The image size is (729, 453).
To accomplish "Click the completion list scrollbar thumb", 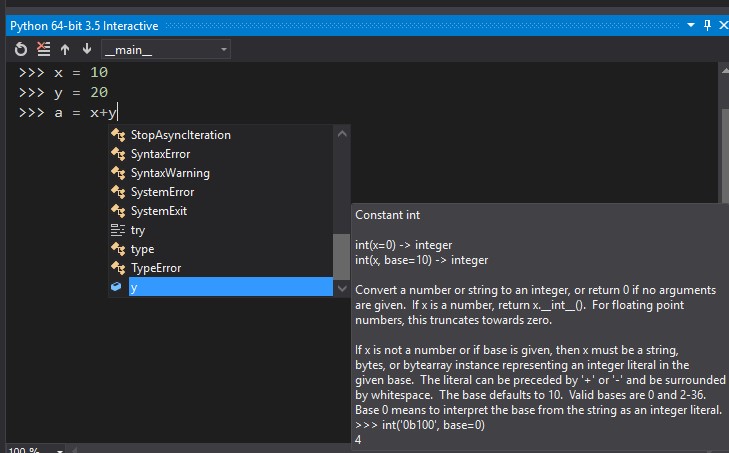I will 342,256.
